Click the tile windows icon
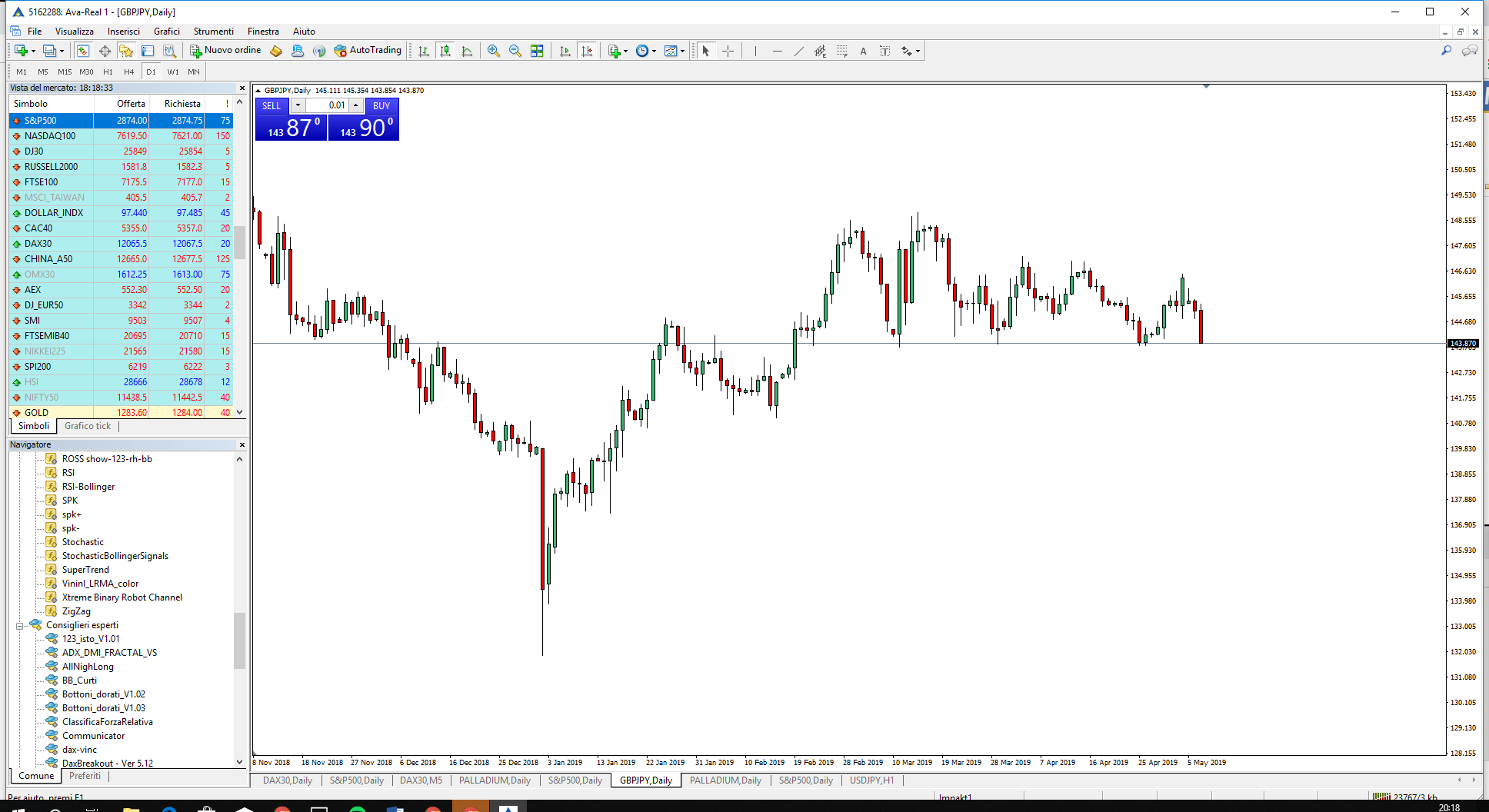The height and width of the screenshot is (812, 1489). 537,51
